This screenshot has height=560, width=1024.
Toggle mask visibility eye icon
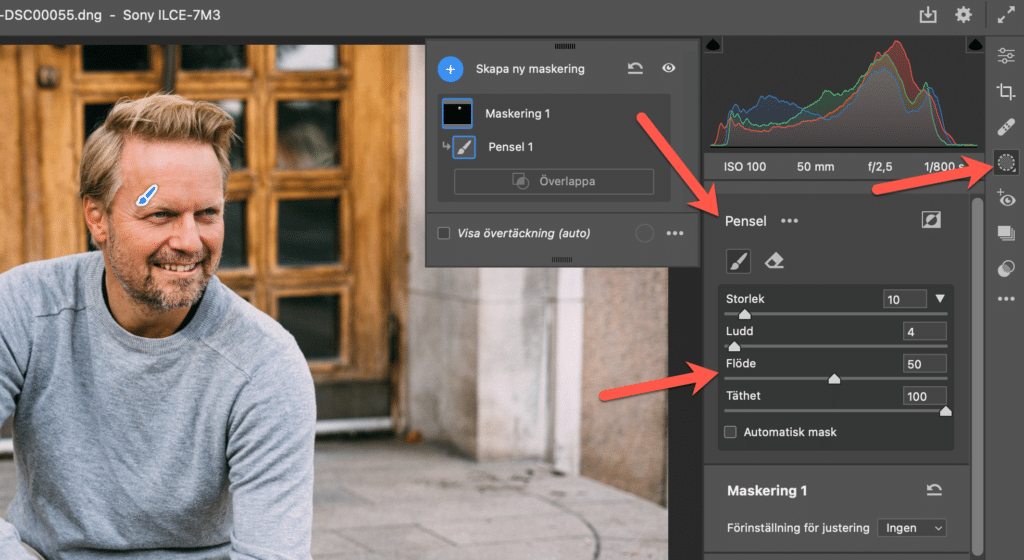669,69
